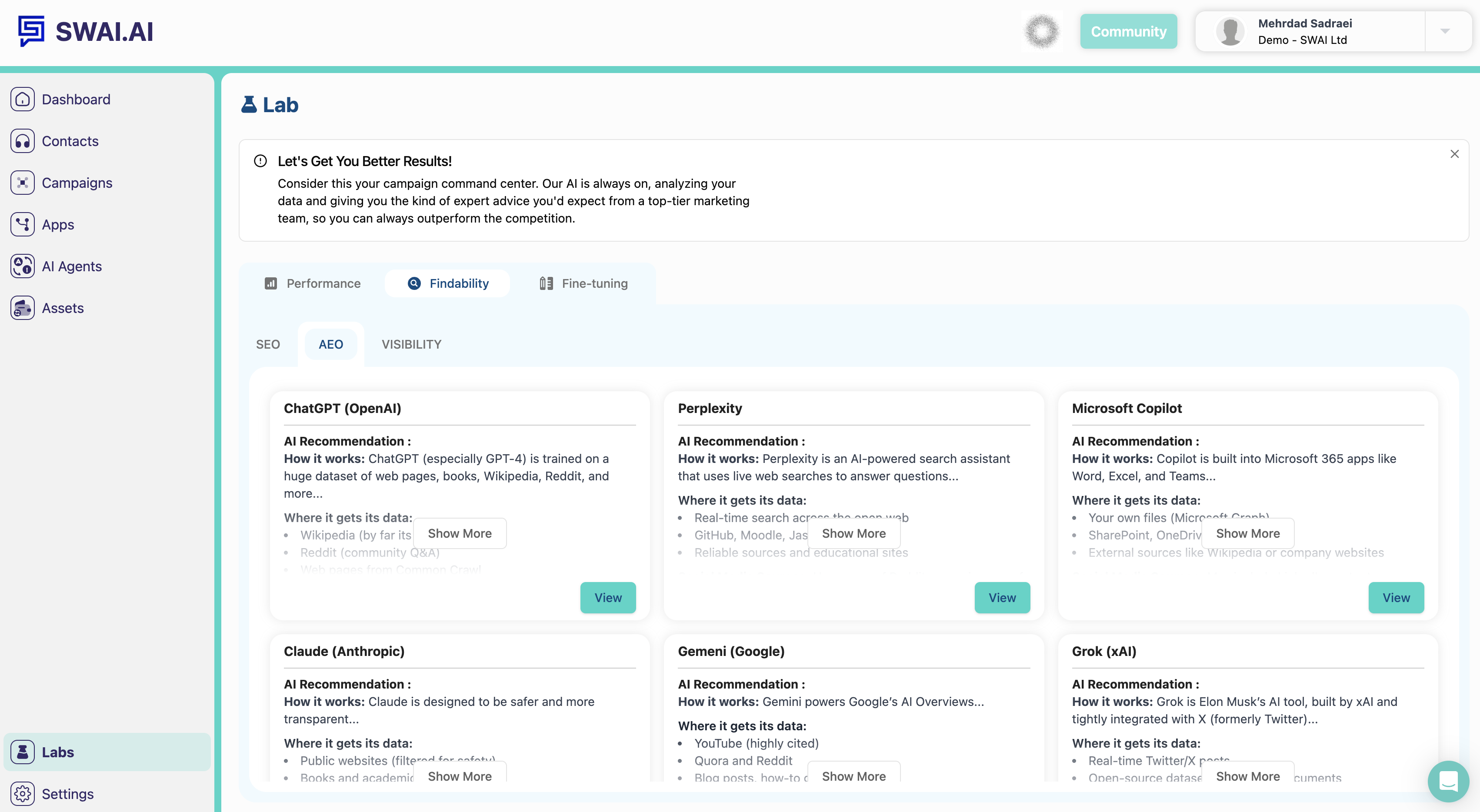
Task: Click the Grok (xAI) card title
Action: [1103, 651]
